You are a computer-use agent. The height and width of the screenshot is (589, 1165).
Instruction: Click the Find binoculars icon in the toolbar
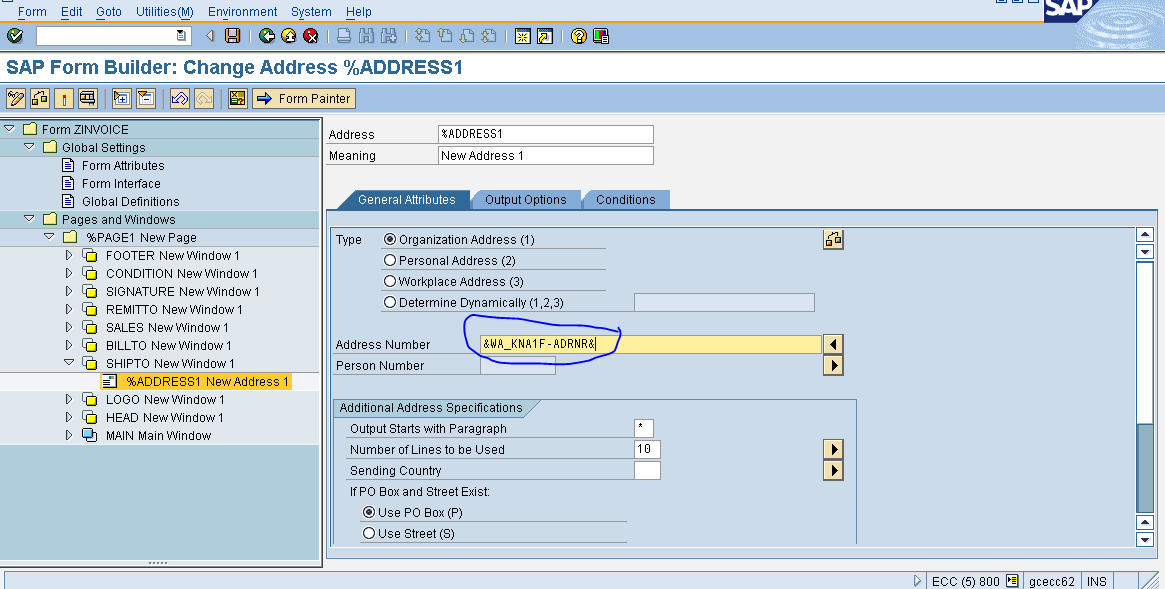tap(364, 35)
